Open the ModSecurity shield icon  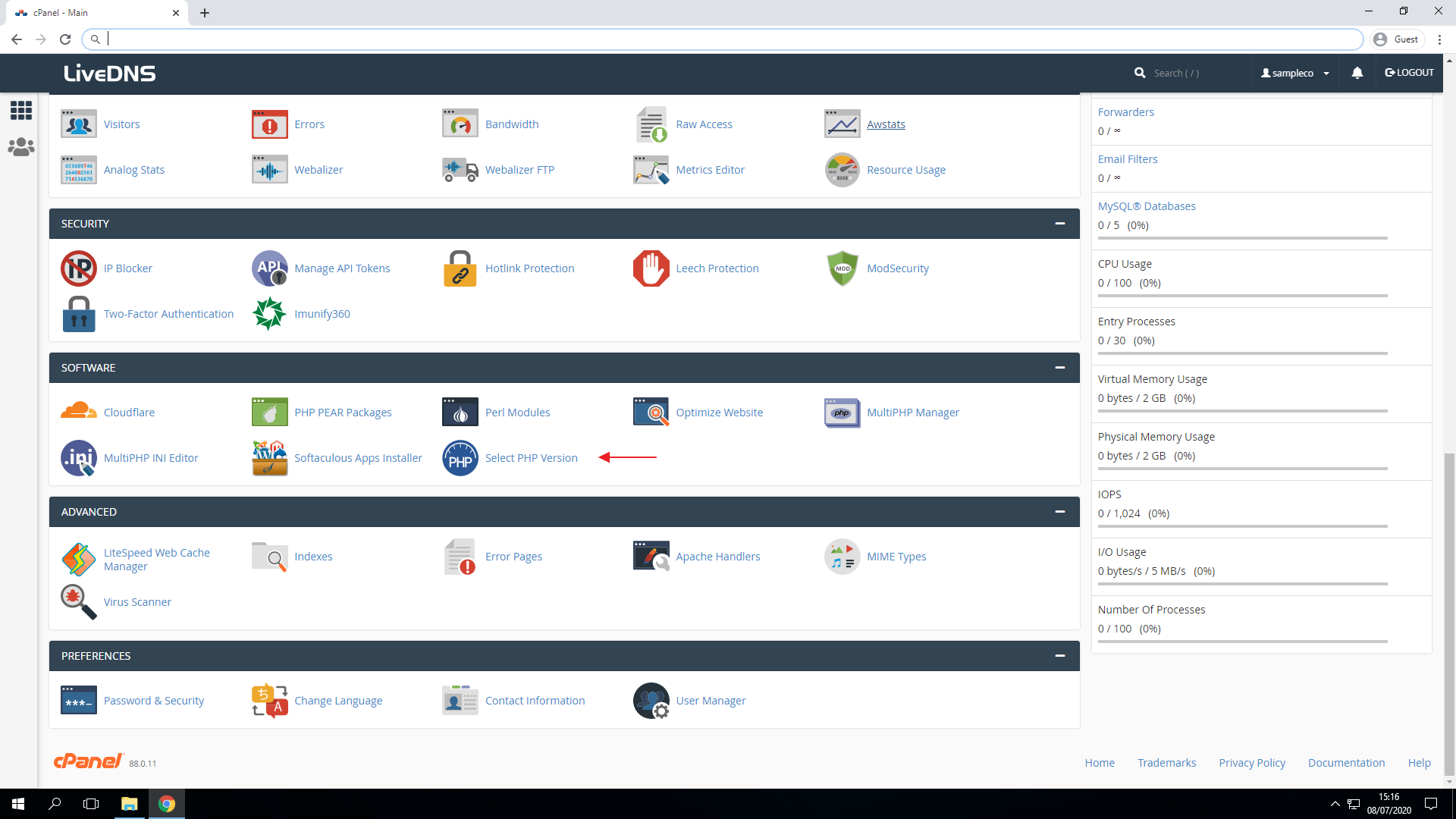click(x=843, y=268)
